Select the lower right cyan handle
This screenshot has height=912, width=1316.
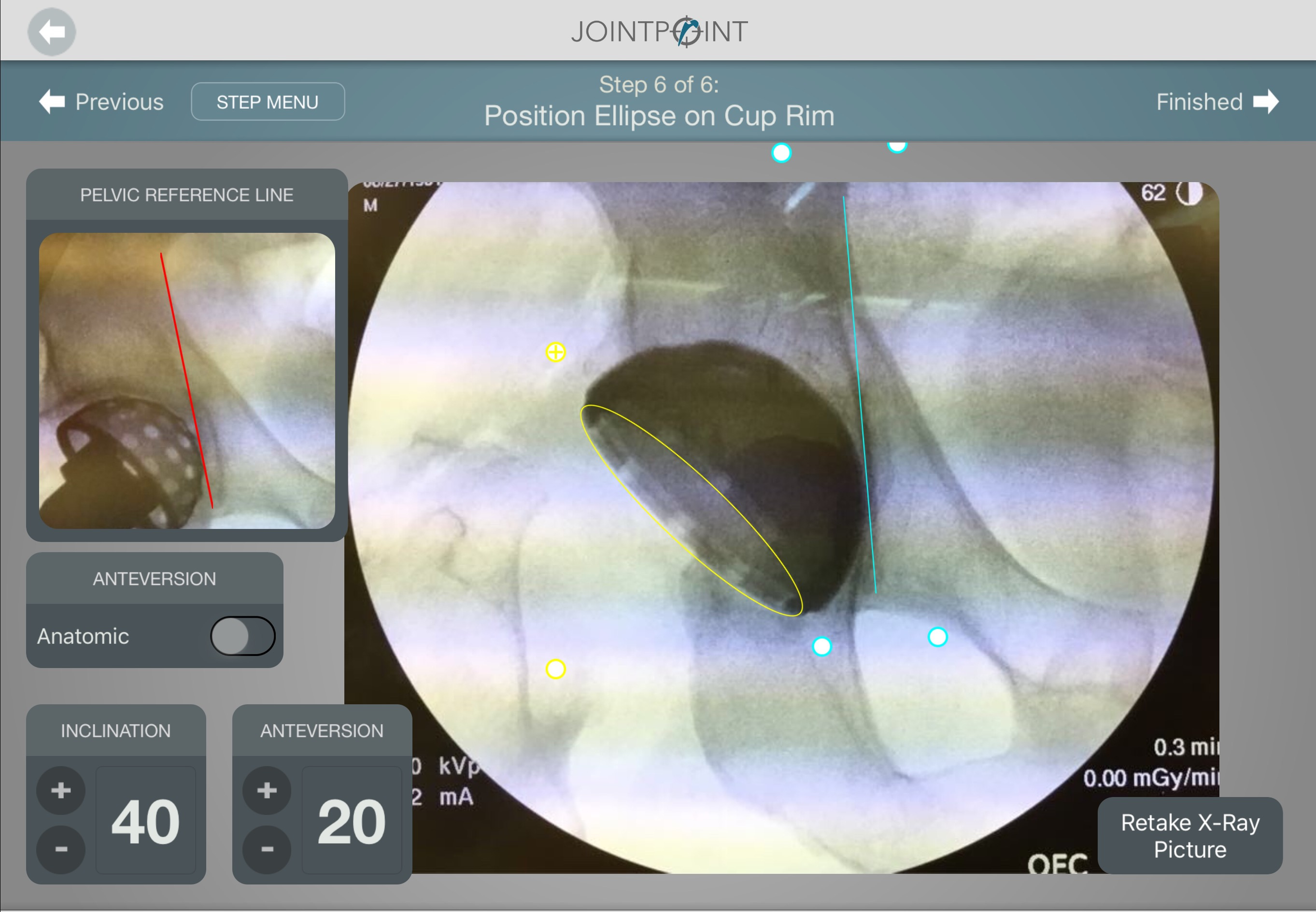(938, 637)
